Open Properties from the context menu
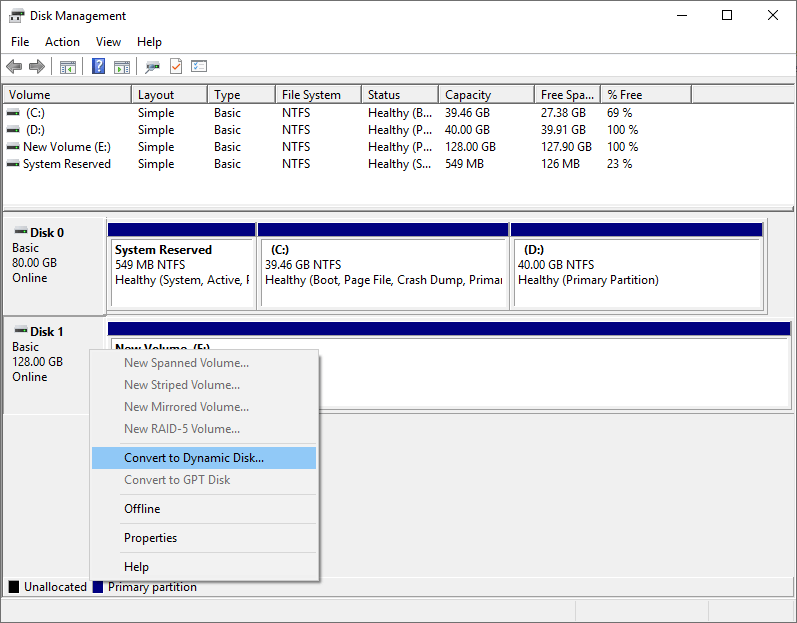Screen dimensions: 797x623 click(150, 538)
